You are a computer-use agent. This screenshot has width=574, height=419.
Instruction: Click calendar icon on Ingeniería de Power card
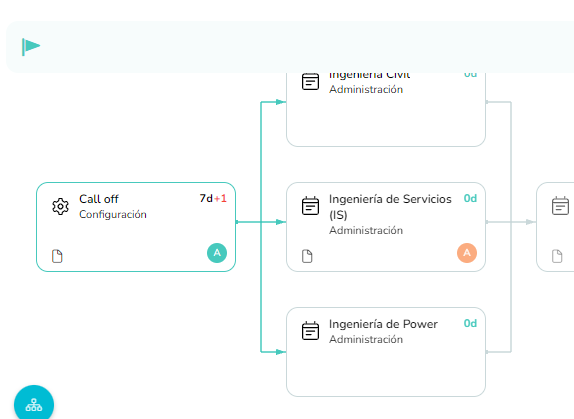[310, 331]
